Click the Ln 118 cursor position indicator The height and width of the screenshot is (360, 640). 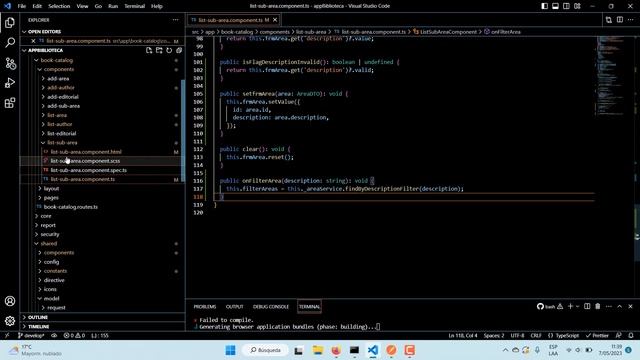pyautogui.click(x=463, y=336)
